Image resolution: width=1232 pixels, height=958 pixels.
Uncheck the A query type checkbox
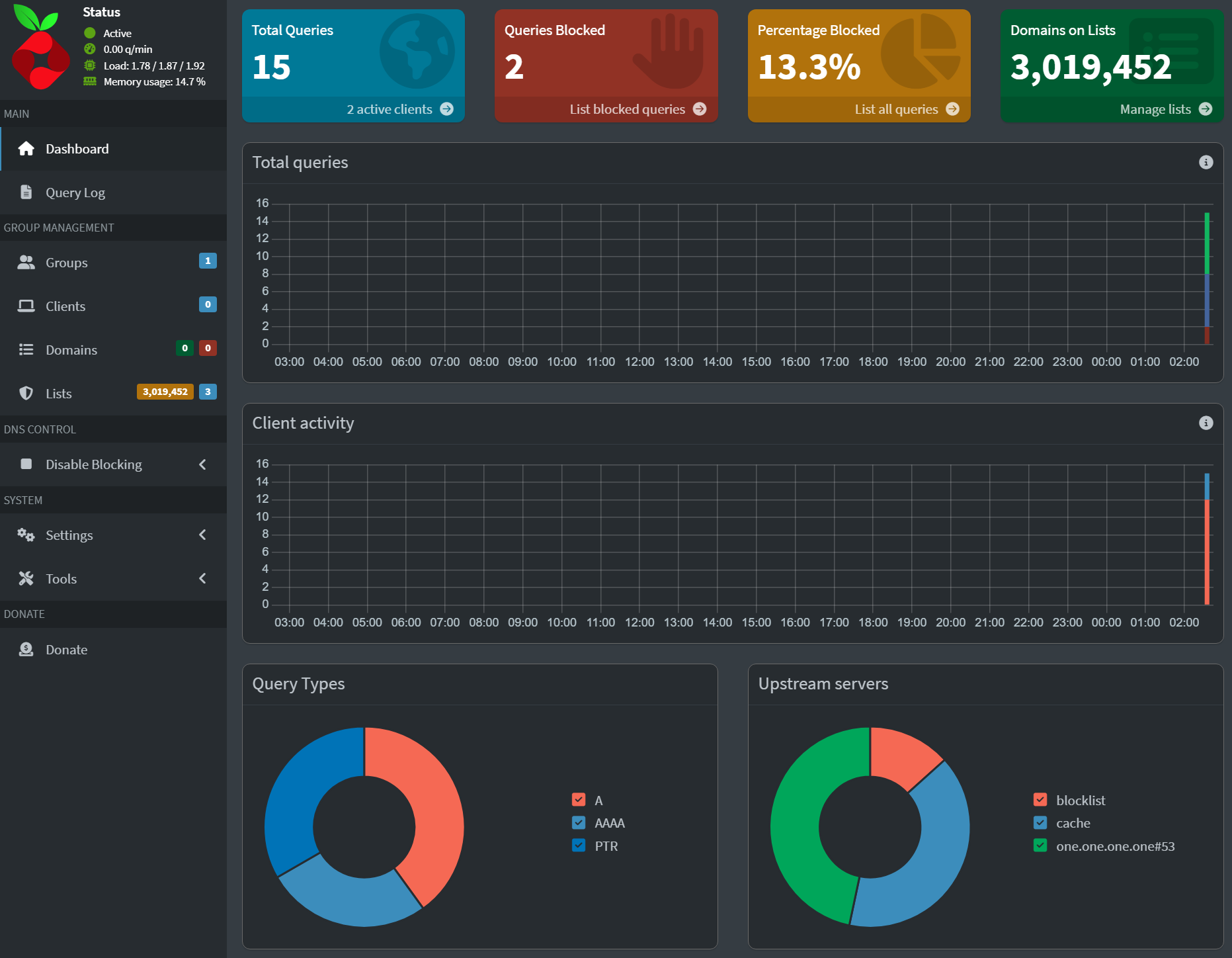coord(579,800)
